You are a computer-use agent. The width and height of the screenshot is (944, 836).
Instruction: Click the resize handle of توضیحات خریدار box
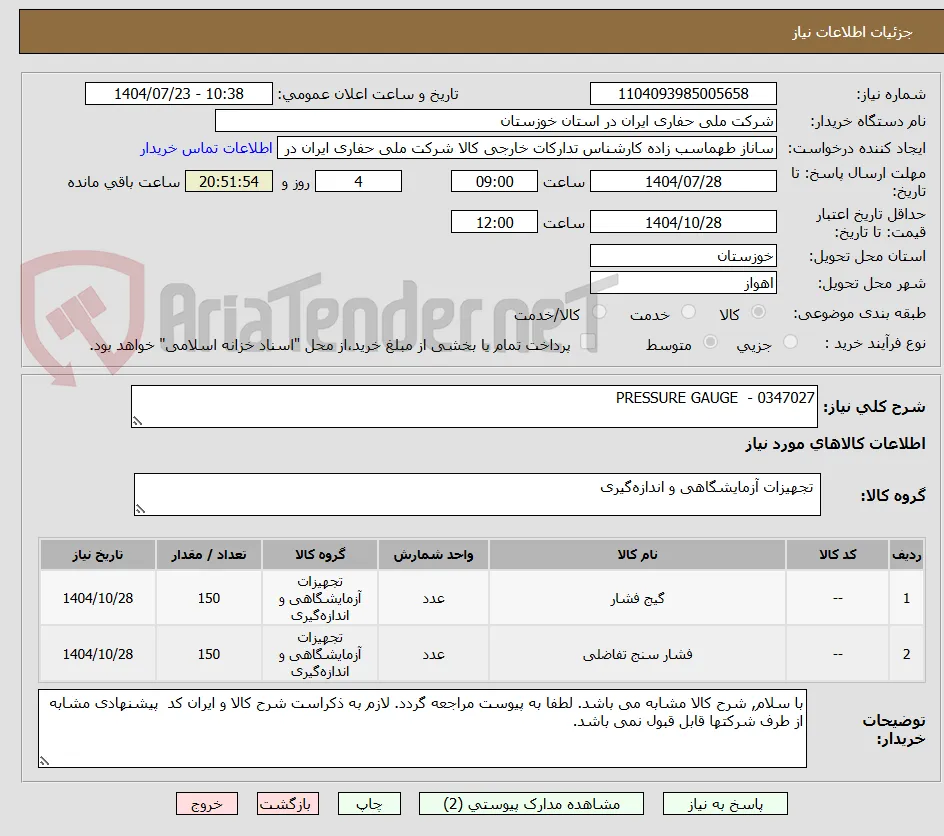[45, 761]
